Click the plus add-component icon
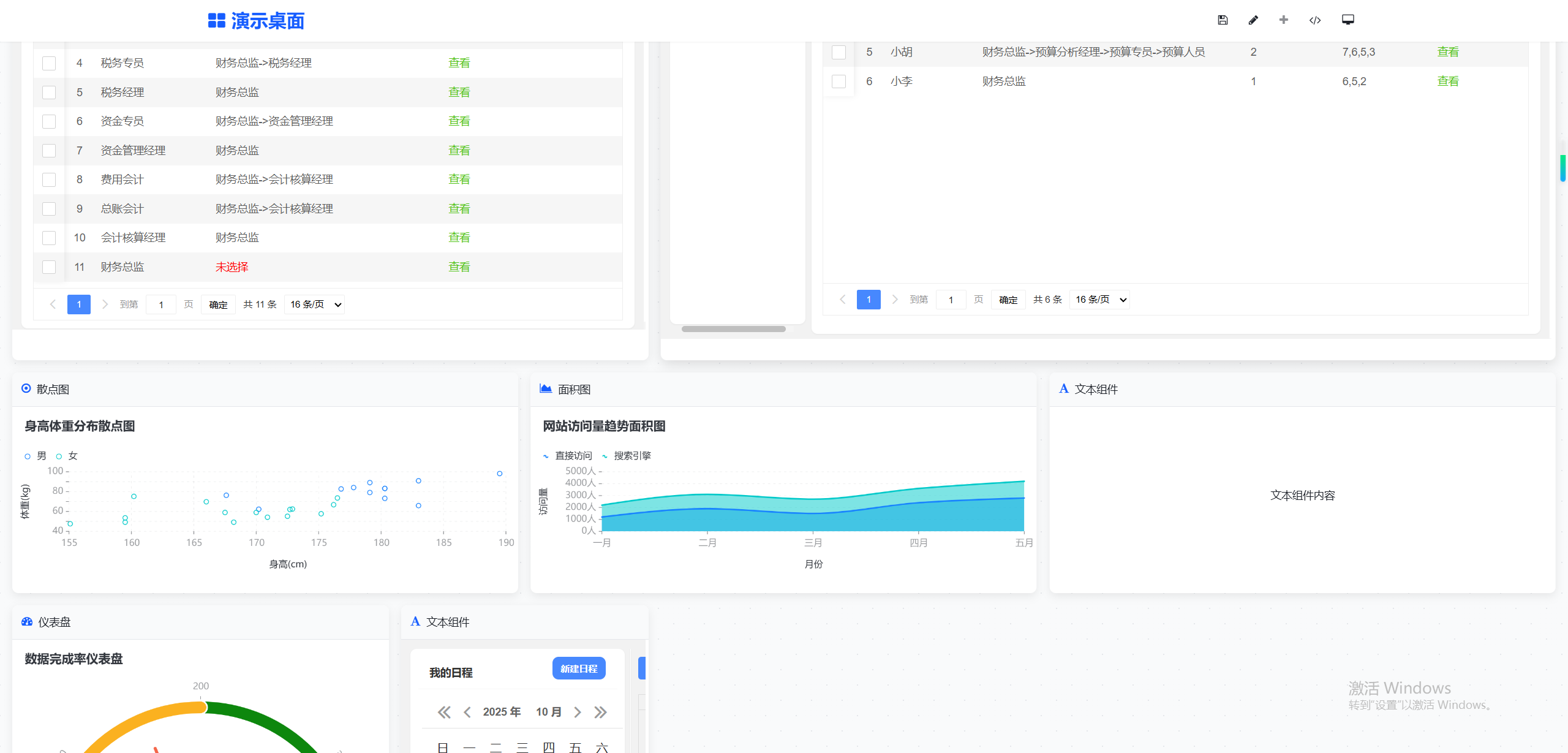Viewport: 1568px width, 753px height. [x=1284, y=20]
